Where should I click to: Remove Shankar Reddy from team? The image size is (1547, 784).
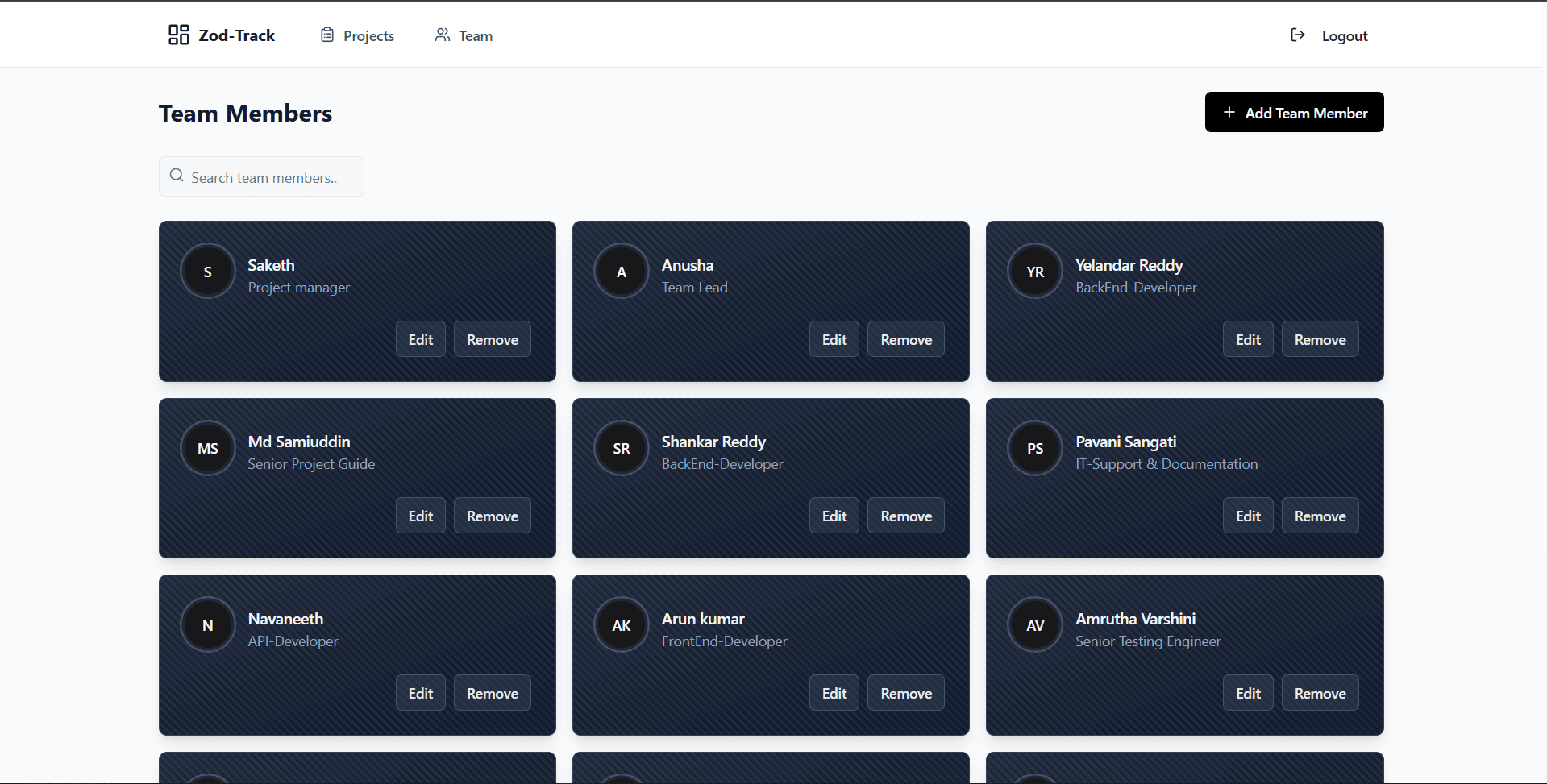click(x=906, y=516)
